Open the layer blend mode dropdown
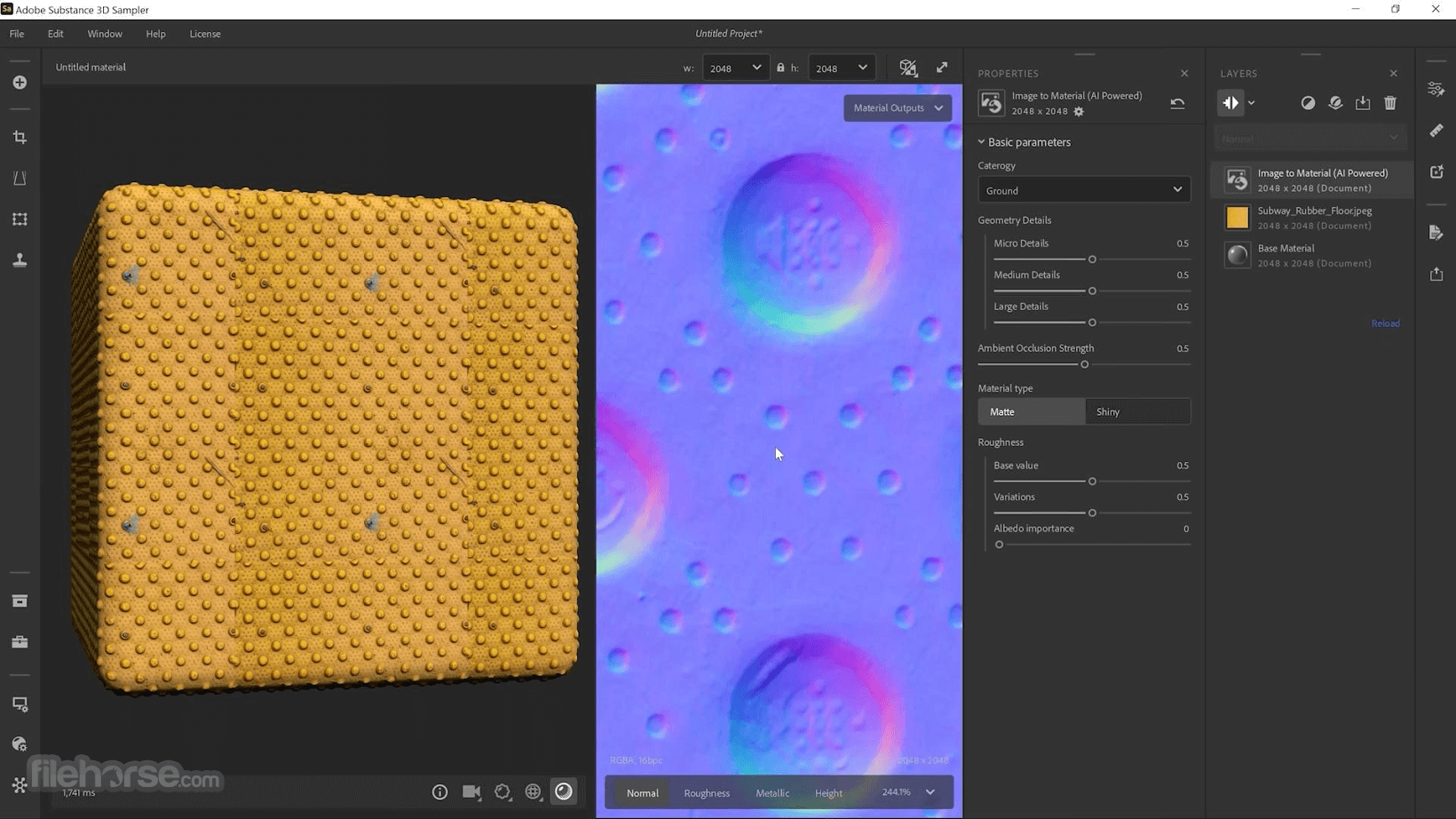1456x819 pixels. click(1310, 139)
